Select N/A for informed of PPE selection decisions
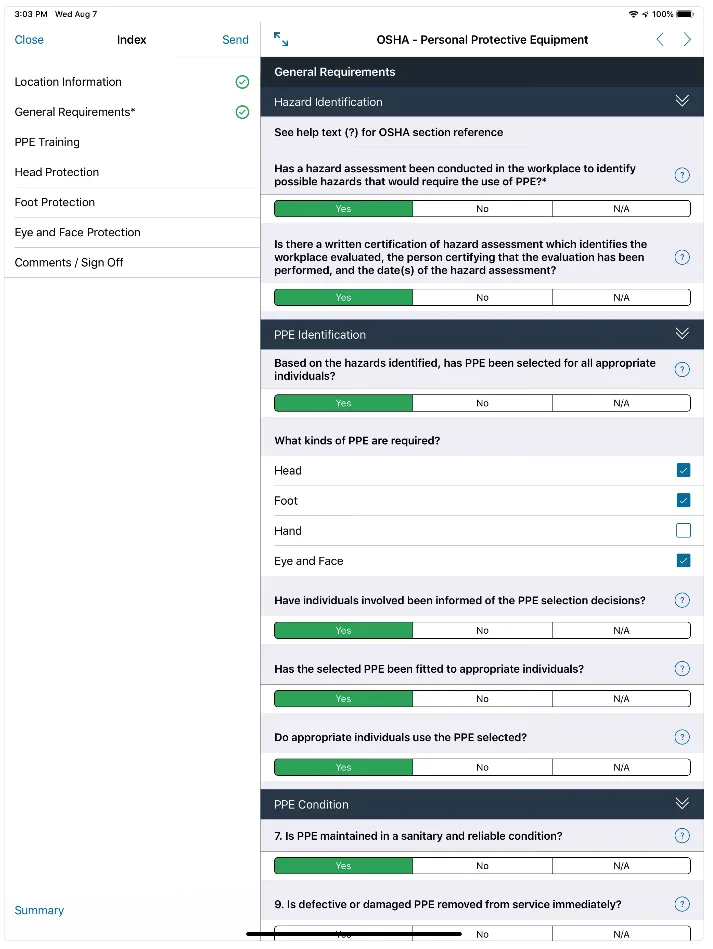This screenshot has height=949, width=713. coord(621,630)
